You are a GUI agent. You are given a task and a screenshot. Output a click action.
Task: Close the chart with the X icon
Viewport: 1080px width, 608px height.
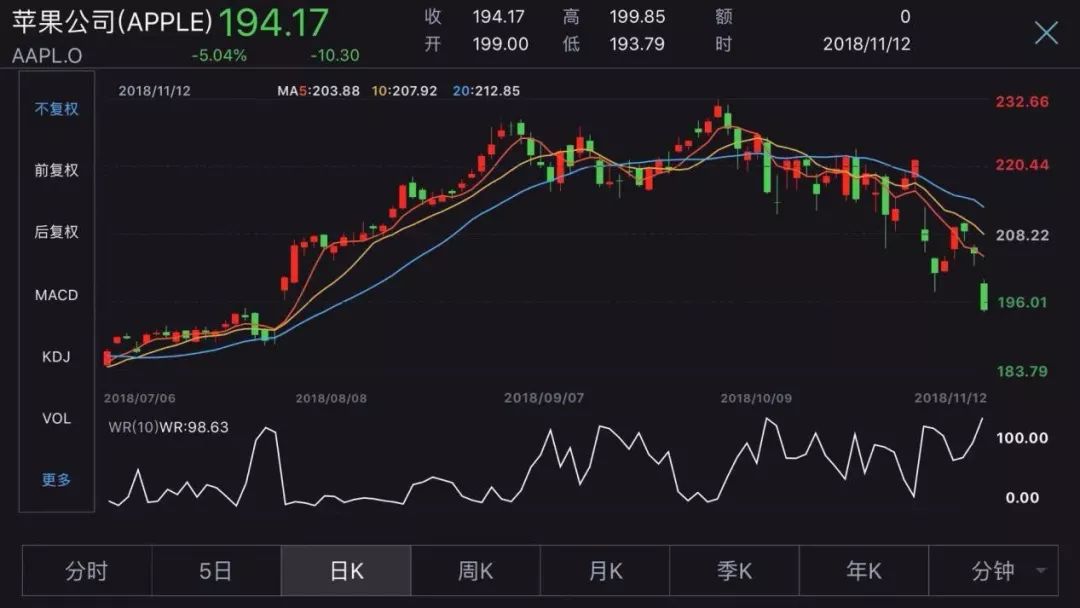coord(1046,32)
